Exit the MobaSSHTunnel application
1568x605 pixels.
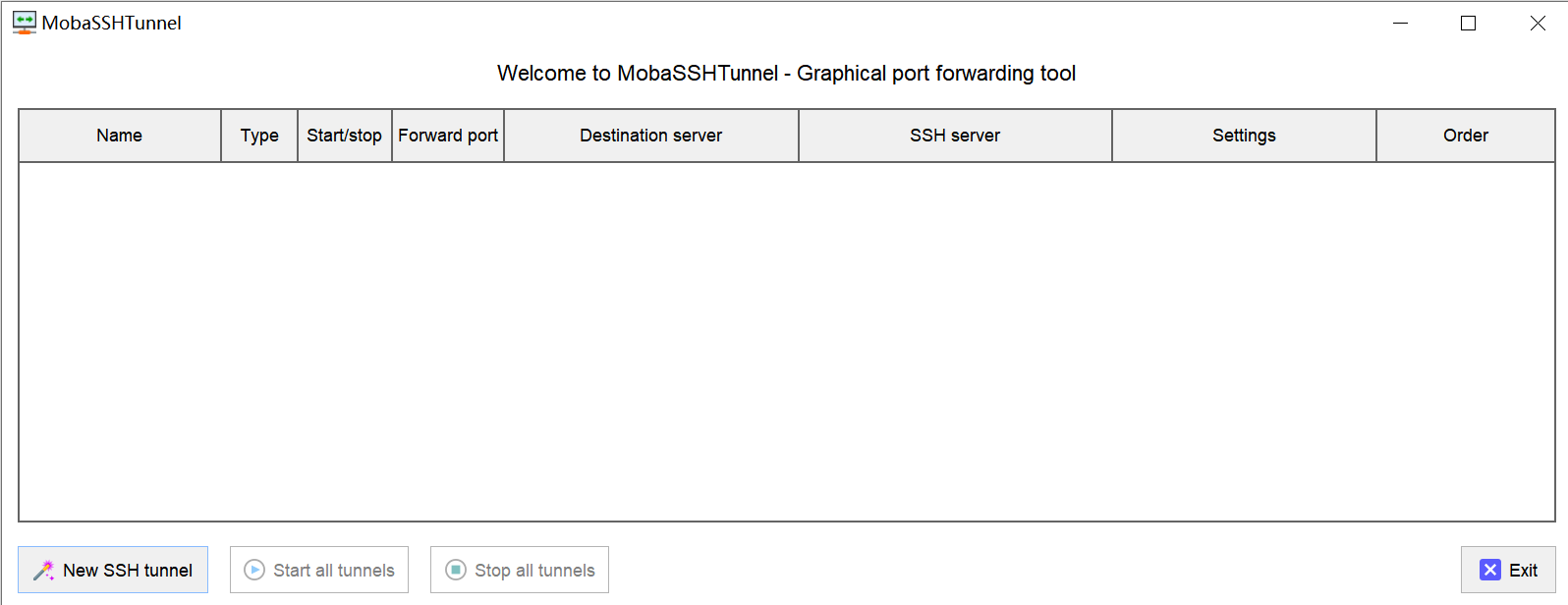[x=1508, y=570]
